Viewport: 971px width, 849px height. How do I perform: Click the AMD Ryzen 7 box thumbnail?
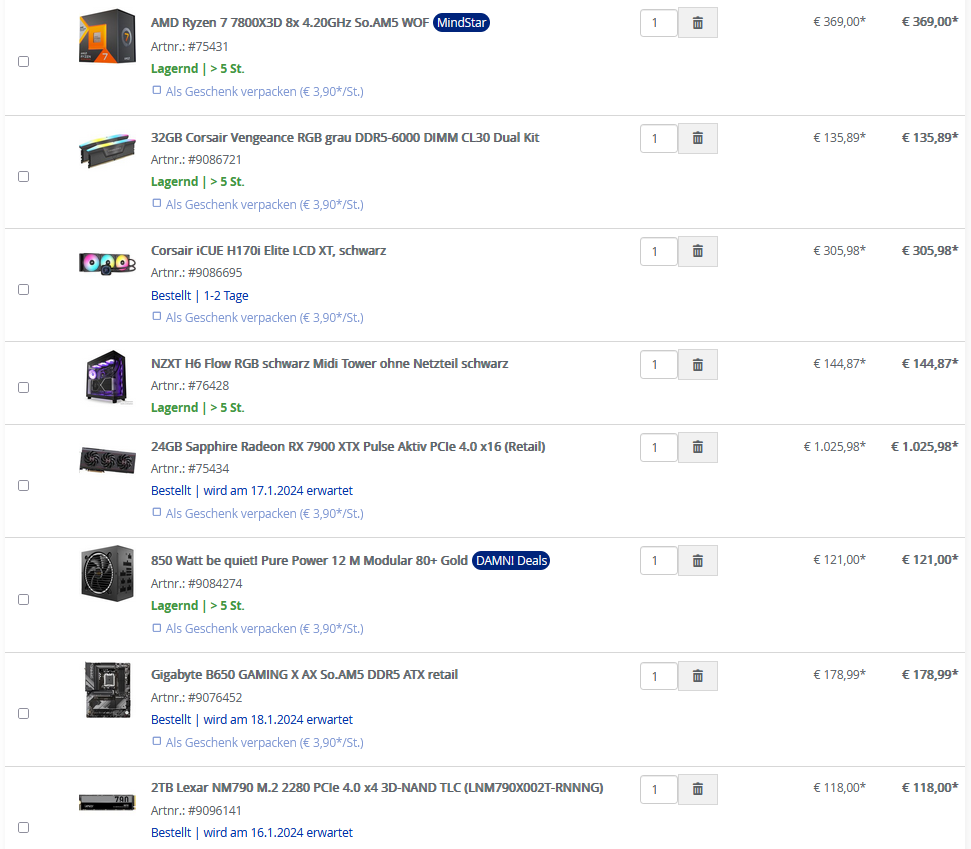(108, 36)
